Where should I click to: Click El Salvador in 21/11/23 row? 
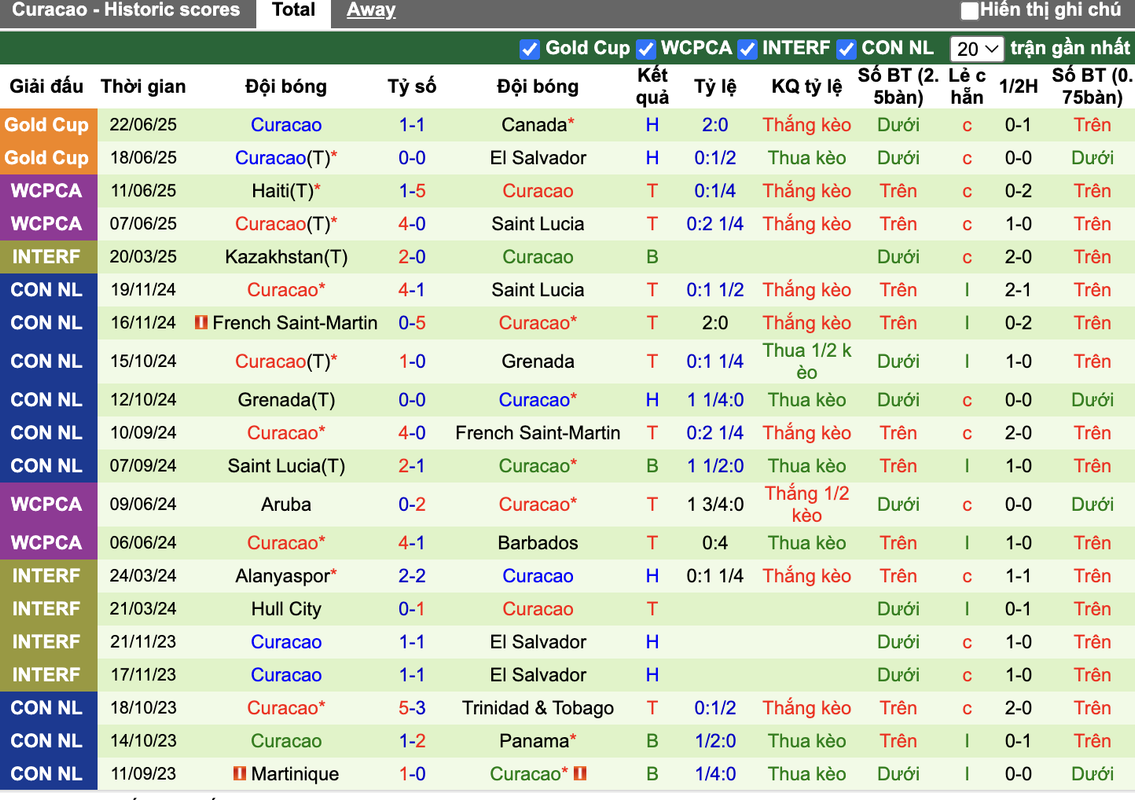tap(538, 641)
